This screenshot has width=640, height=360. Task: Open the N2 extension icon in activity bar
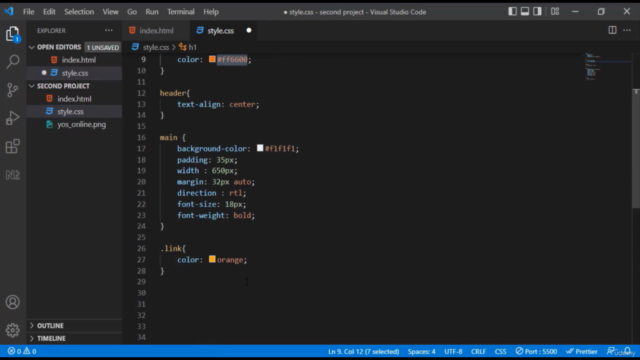click(13, 175)
